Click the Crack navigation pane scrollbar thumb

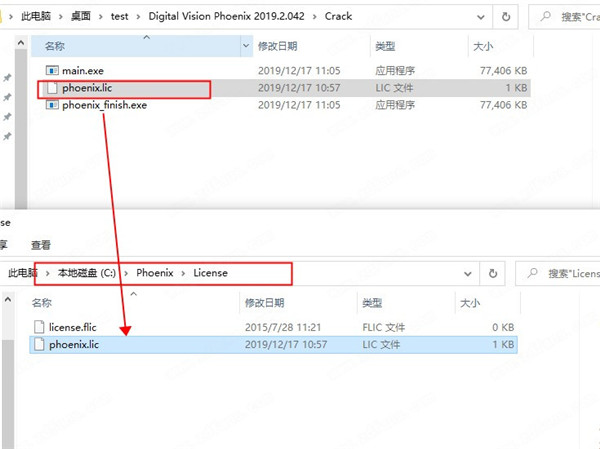(x=21, y=129)
